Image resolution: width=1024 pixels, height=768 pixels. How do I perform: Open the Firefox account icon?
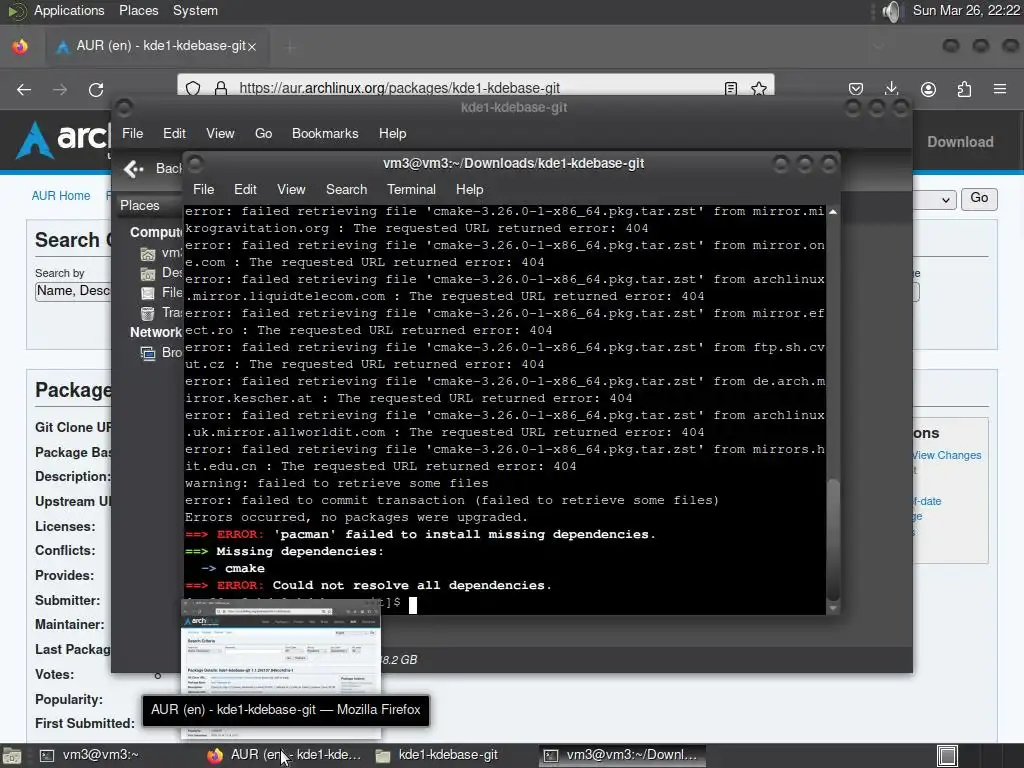coord(928,89)
